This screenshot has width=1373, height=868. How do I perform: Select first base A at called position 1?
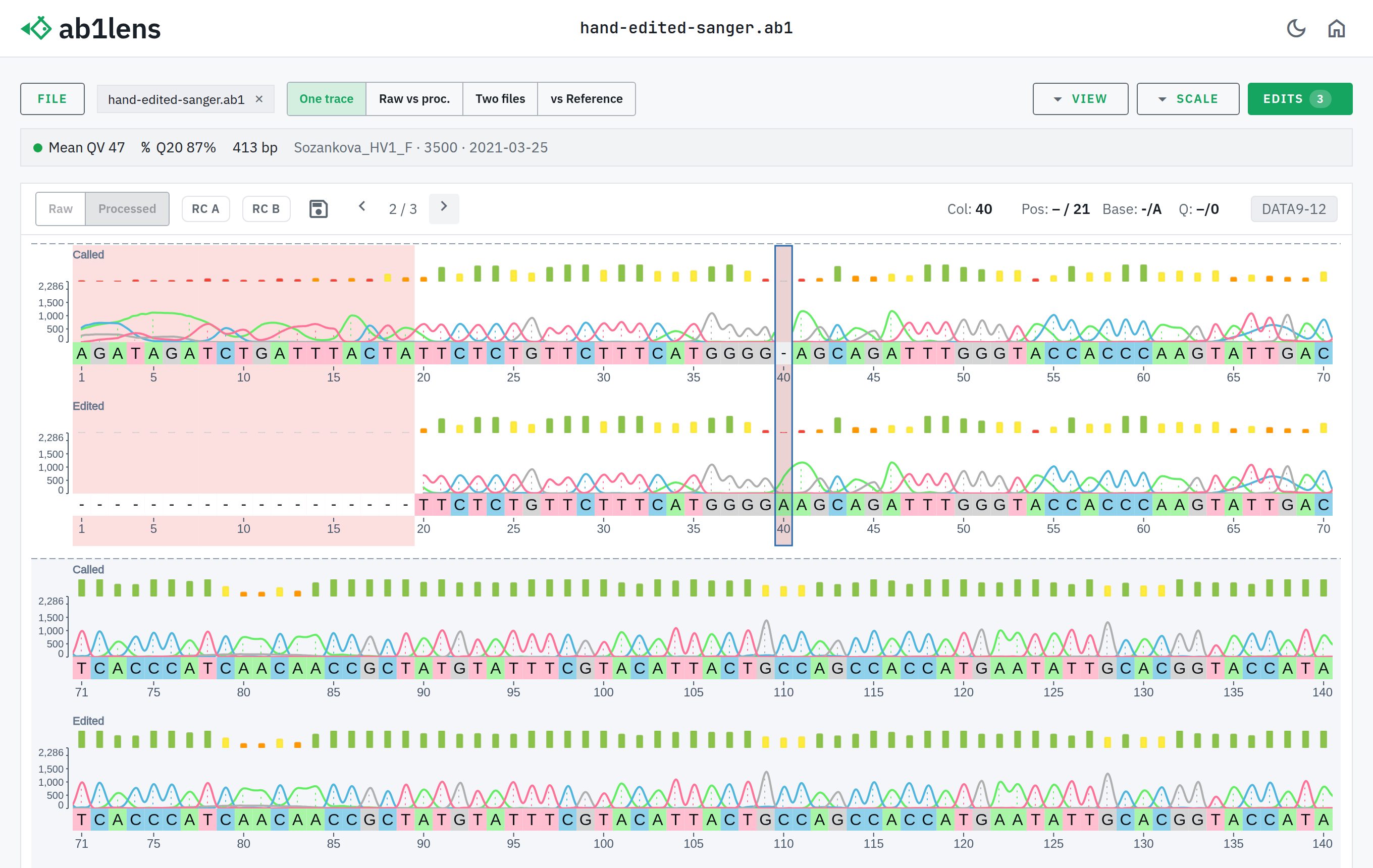(x=82, y=353)
